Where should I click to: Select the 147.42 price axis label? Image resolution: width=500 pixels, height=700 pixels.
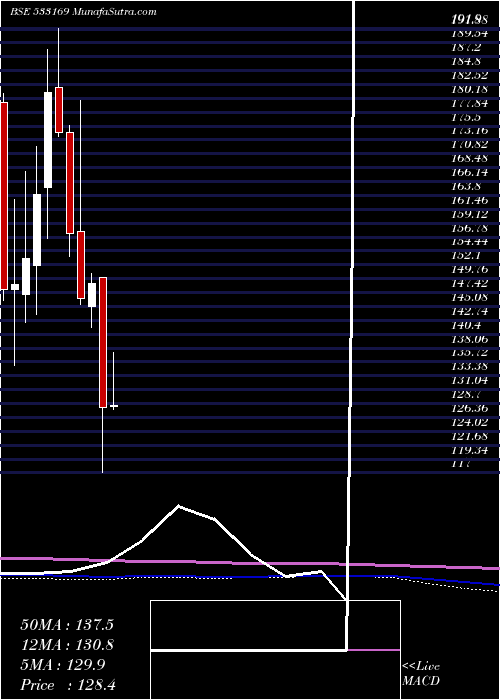coord(469,283)
